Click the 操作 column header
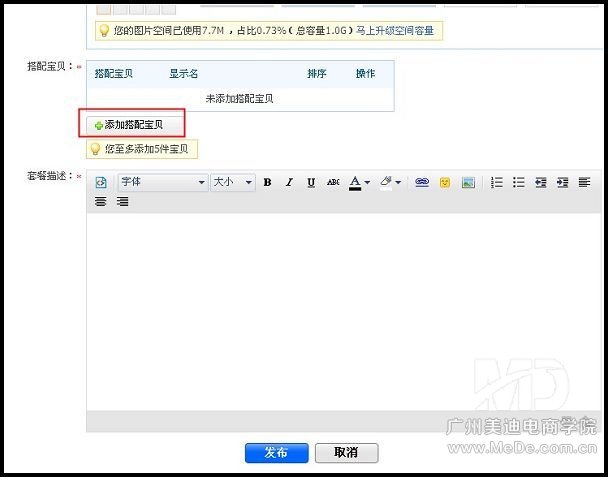Viewport: 608px width, 477px height. click(365, 73)
